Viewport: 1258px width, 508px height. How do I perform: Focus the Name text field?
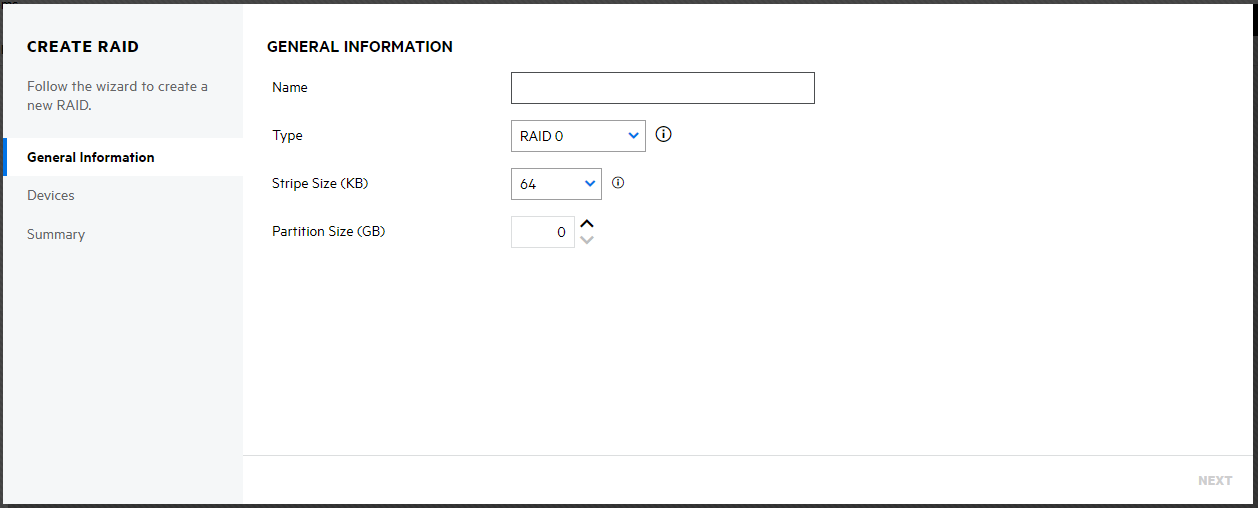[x=662, y=88]
